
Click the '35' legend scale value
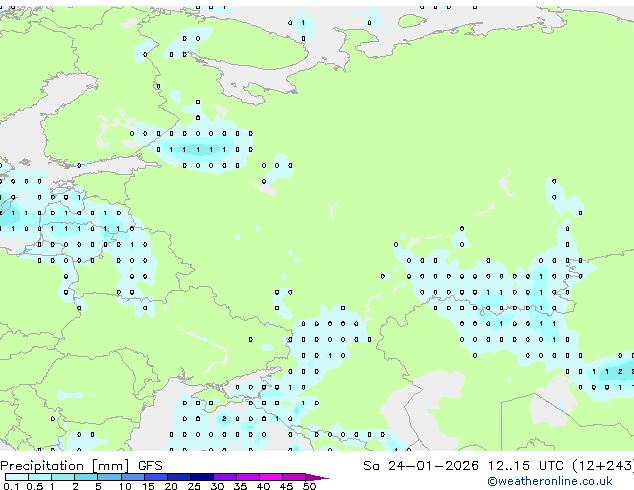click(240, 486)
